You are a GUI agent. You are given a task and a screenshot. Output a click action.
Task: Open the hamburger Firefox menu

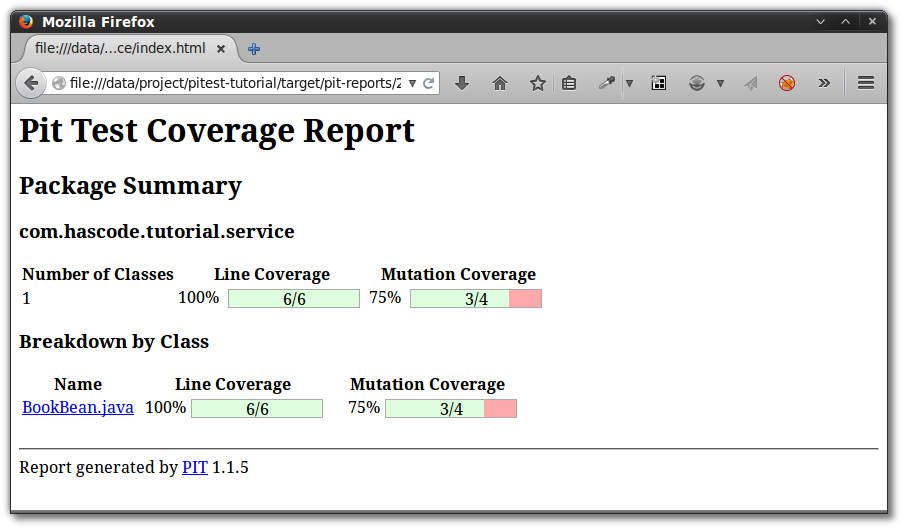coord(866,83)
